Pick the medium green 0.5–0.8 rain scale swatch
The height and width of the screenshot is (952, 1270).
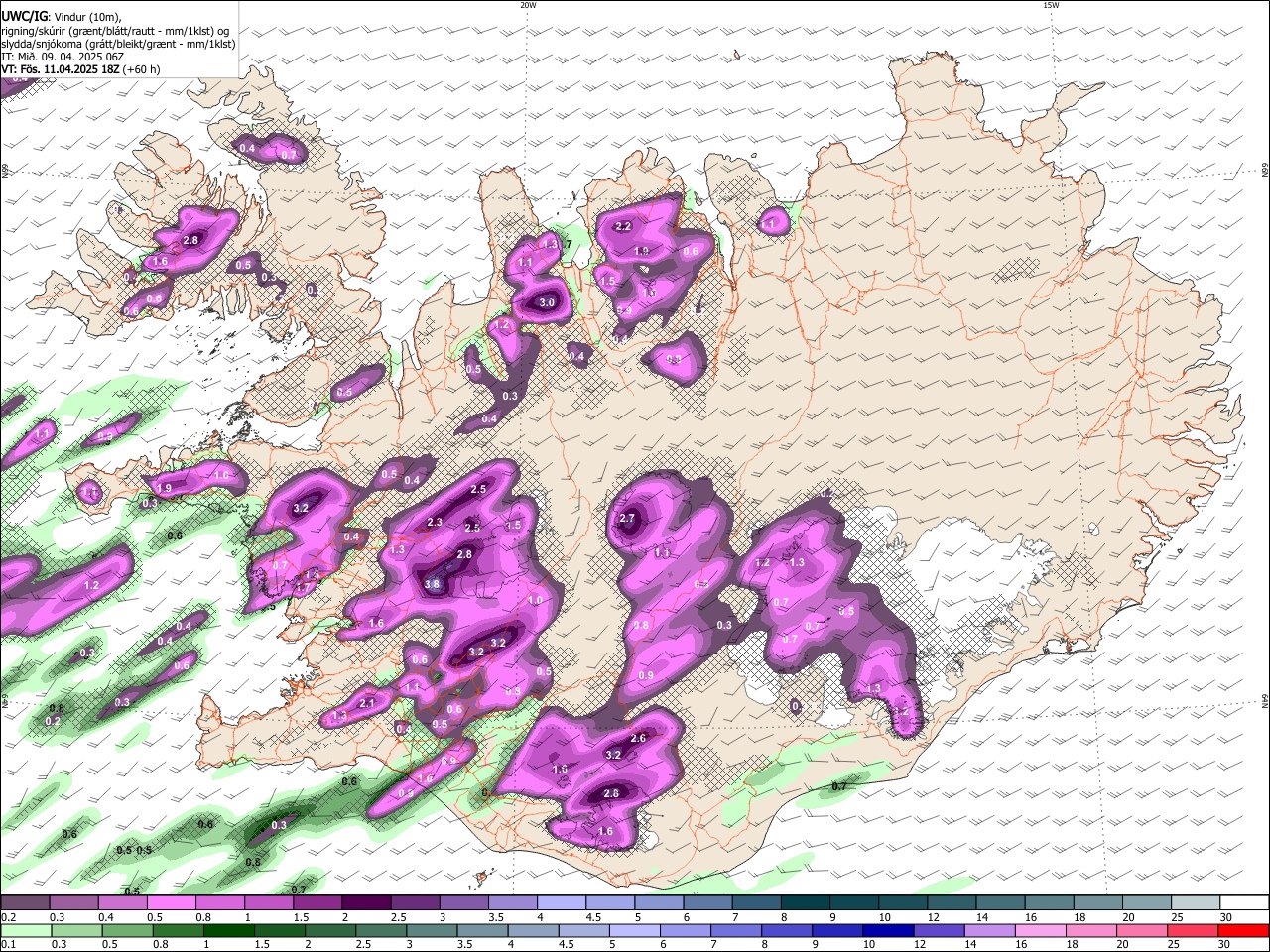(127, 930)
